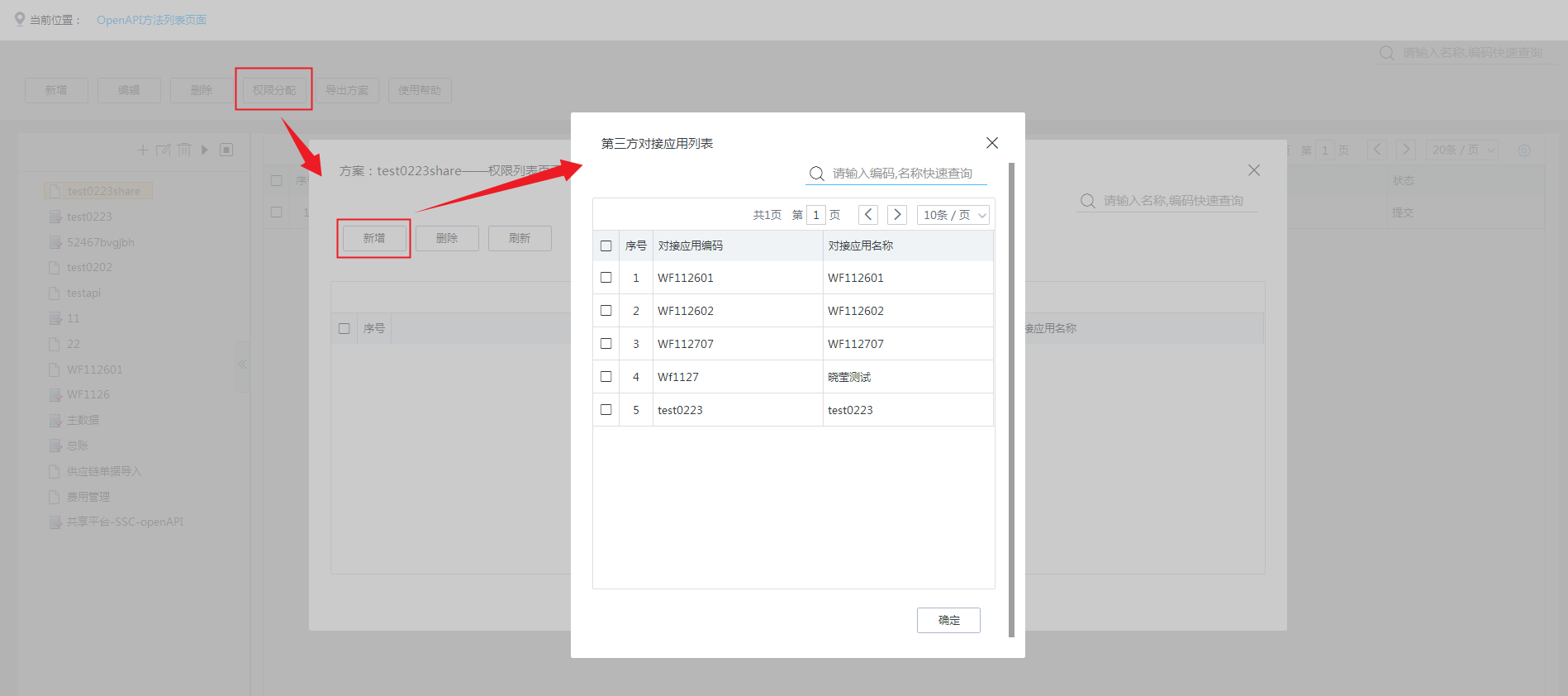Viewport: 1568px width, 696px height.
Task: Go to the previous page in the dialog
Action: (867, 215)
